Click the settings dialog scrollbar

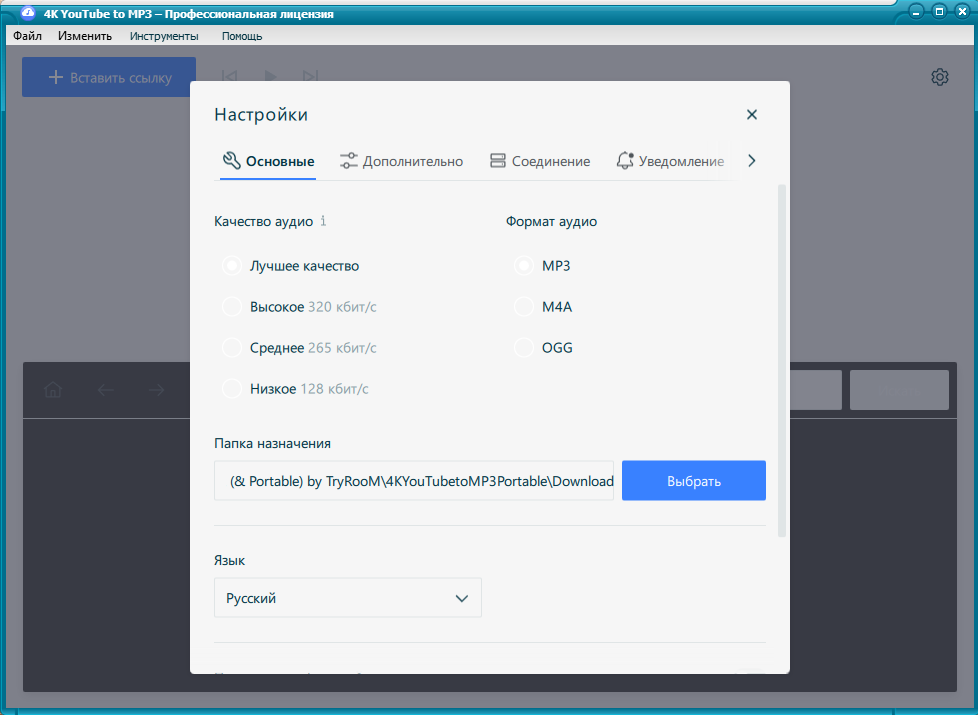pos(782,361)
